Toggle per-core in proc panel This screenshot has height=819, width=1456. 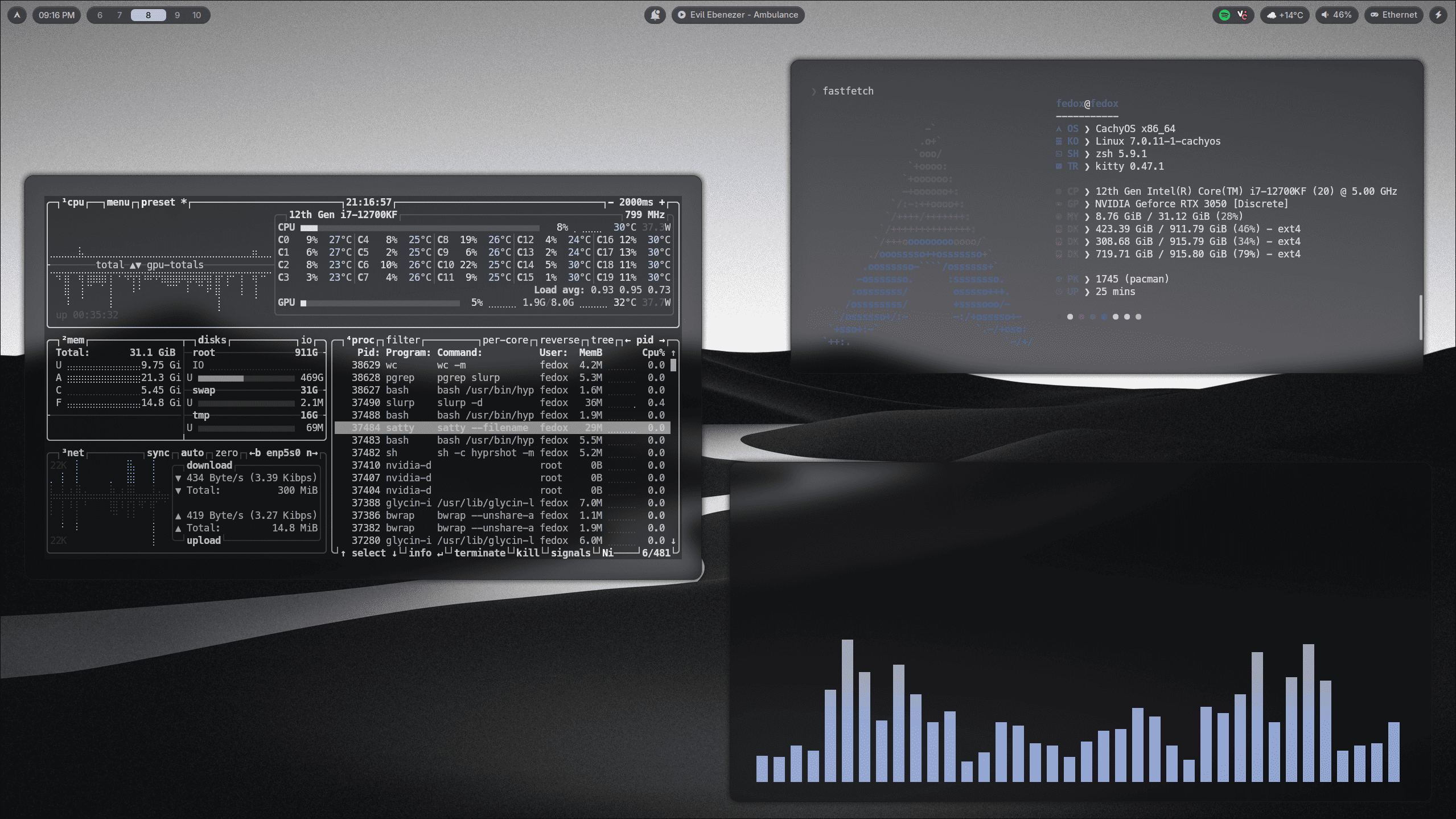[505, 340]
